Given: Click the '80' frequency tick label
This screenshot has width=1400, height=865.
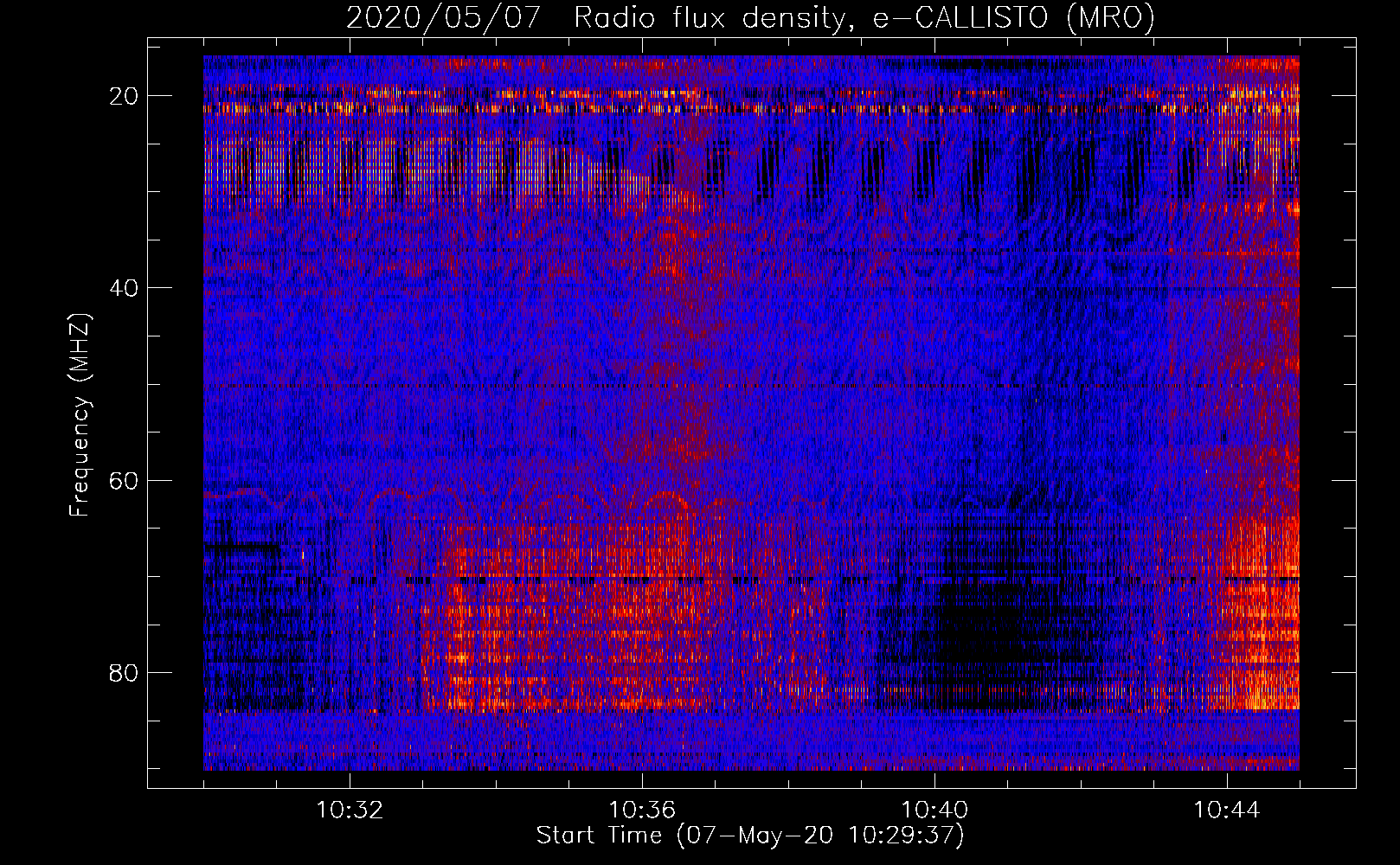Looking at the screenshot, I should pyautogui.click(x=125, y=673).
